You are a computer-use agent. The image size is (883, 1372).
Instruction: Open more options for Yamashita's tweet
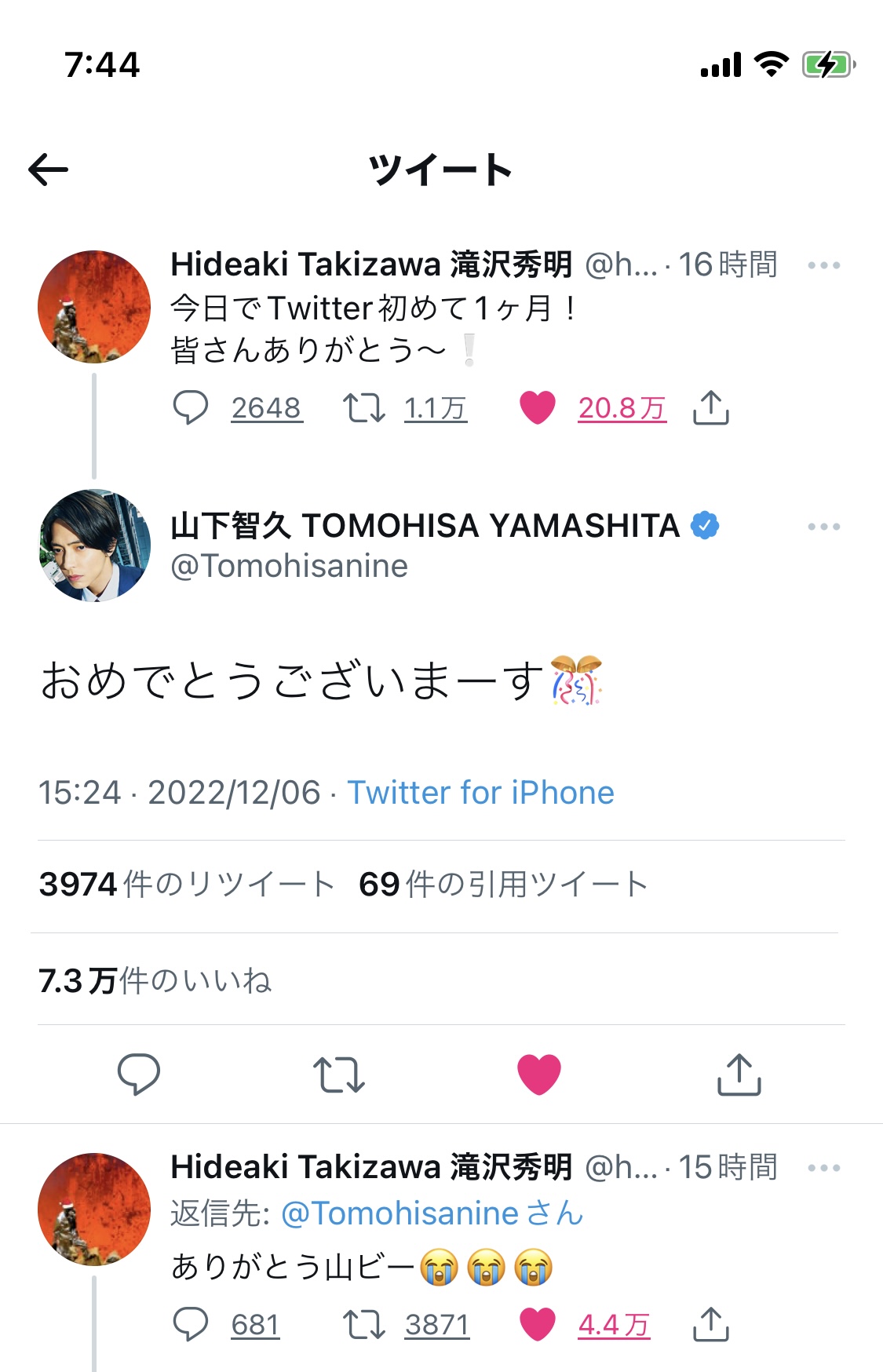(x=823, y=527)
